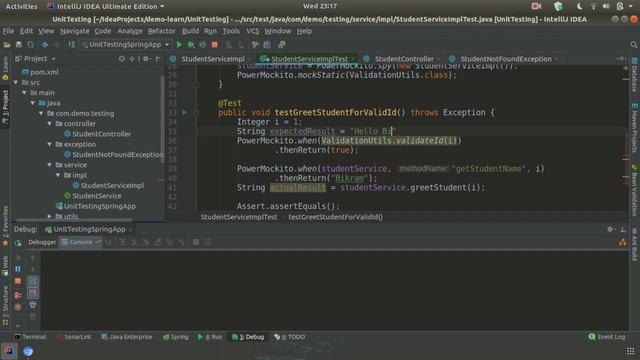Open the 4: Run tool window

click(210, 337)
